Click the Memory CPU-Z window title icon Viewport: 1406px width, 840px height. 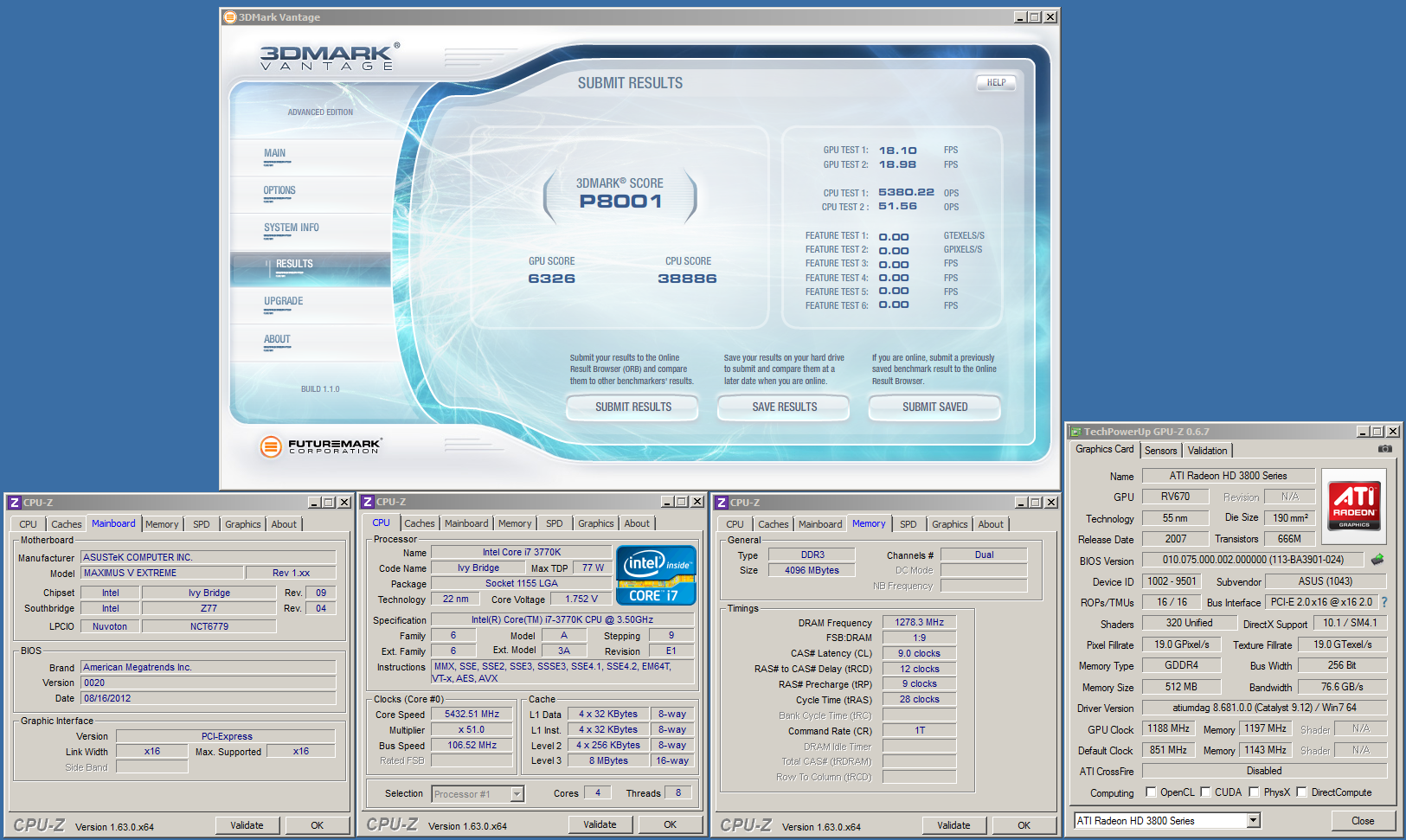click(x=722, y=502)
